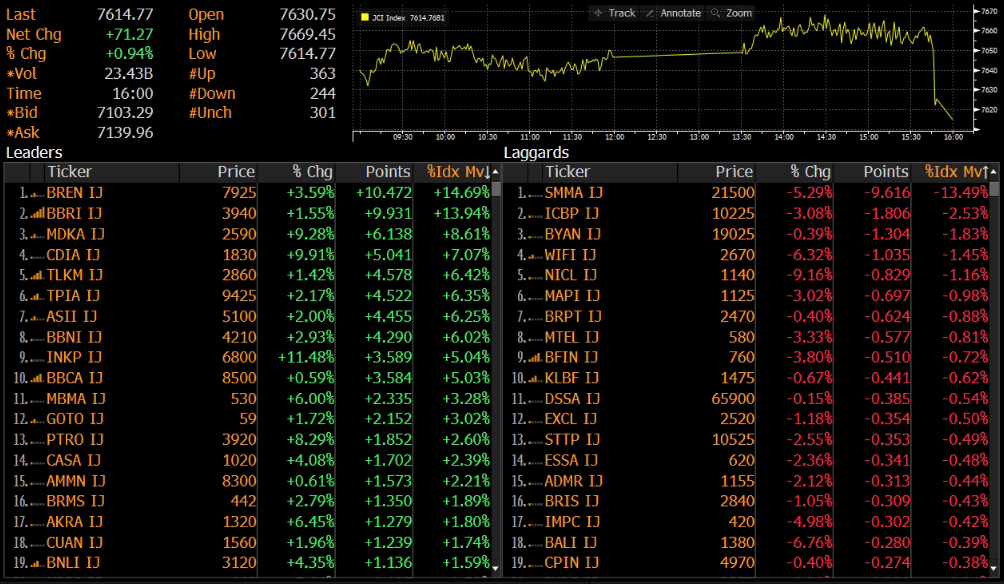Select the BYAN IJ ticker

573,234
